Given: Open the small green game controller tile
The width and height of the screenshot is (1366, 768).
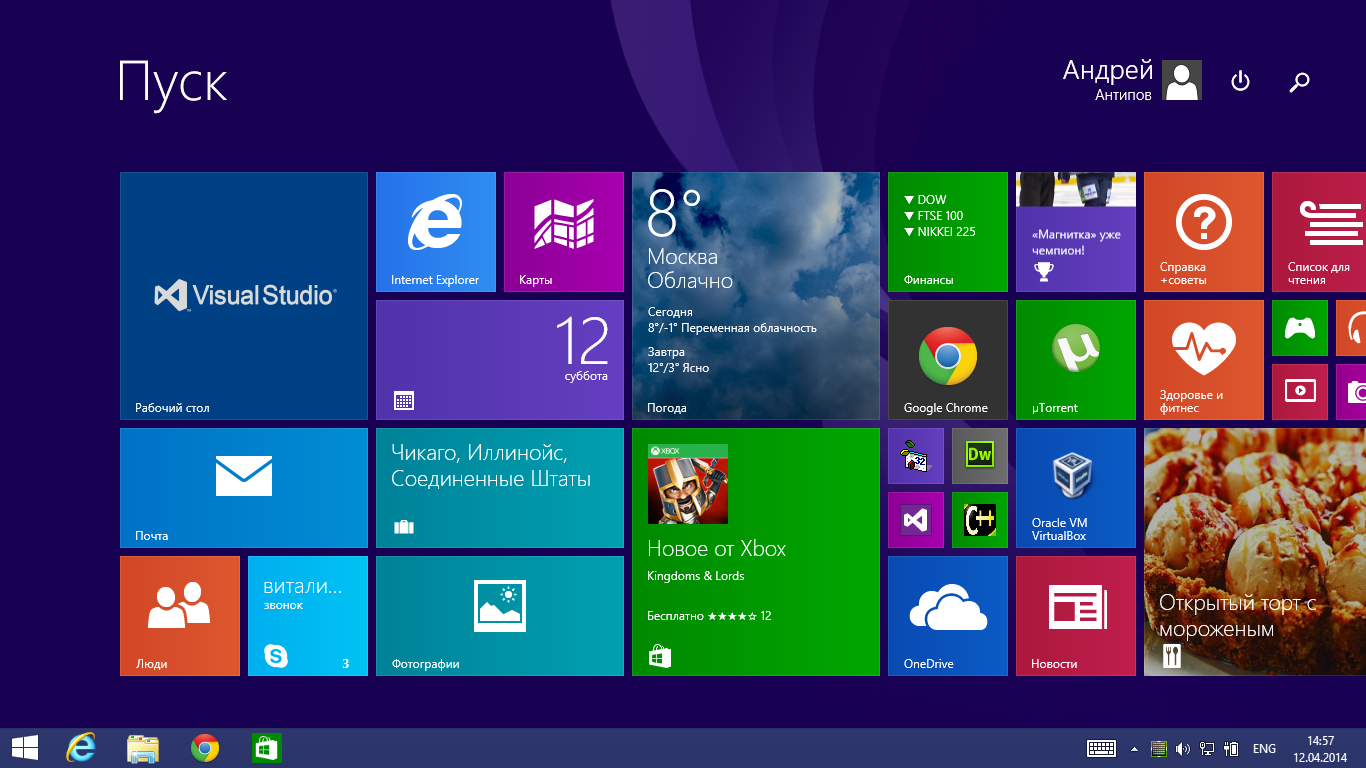Looking at the screenshot, I should (1300, 328).
